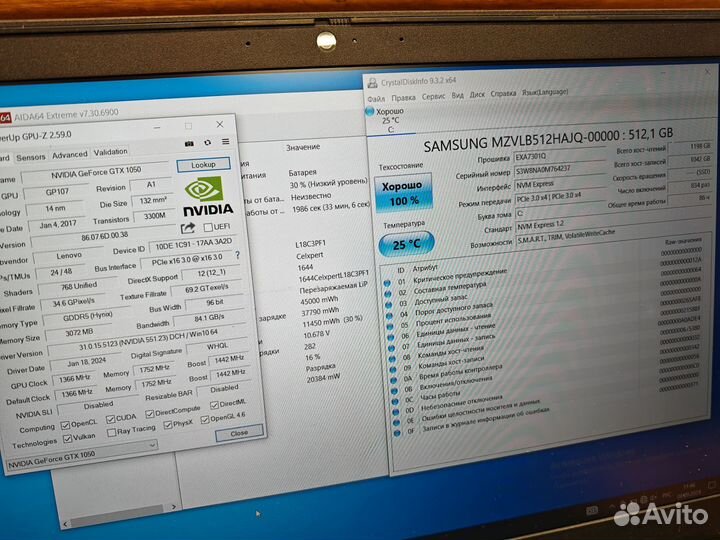Click the blue health orb above drive C:
Viewport: 720px width, 540px height.
370,112
